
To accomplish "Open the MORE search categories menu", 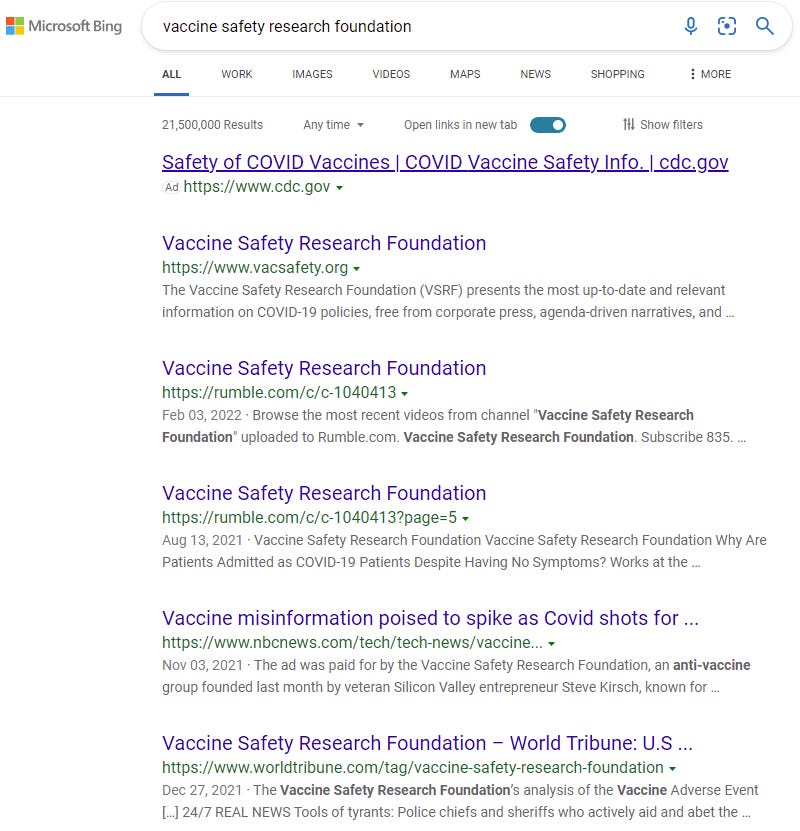I will coord(709,74).
